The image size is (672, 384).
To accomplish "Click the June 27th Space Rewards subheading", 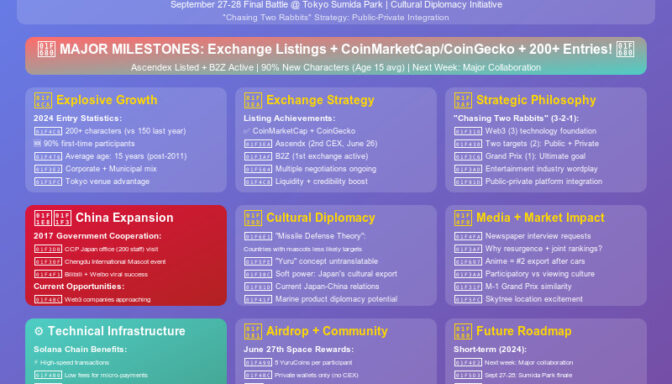I will [x=298, y=349].
